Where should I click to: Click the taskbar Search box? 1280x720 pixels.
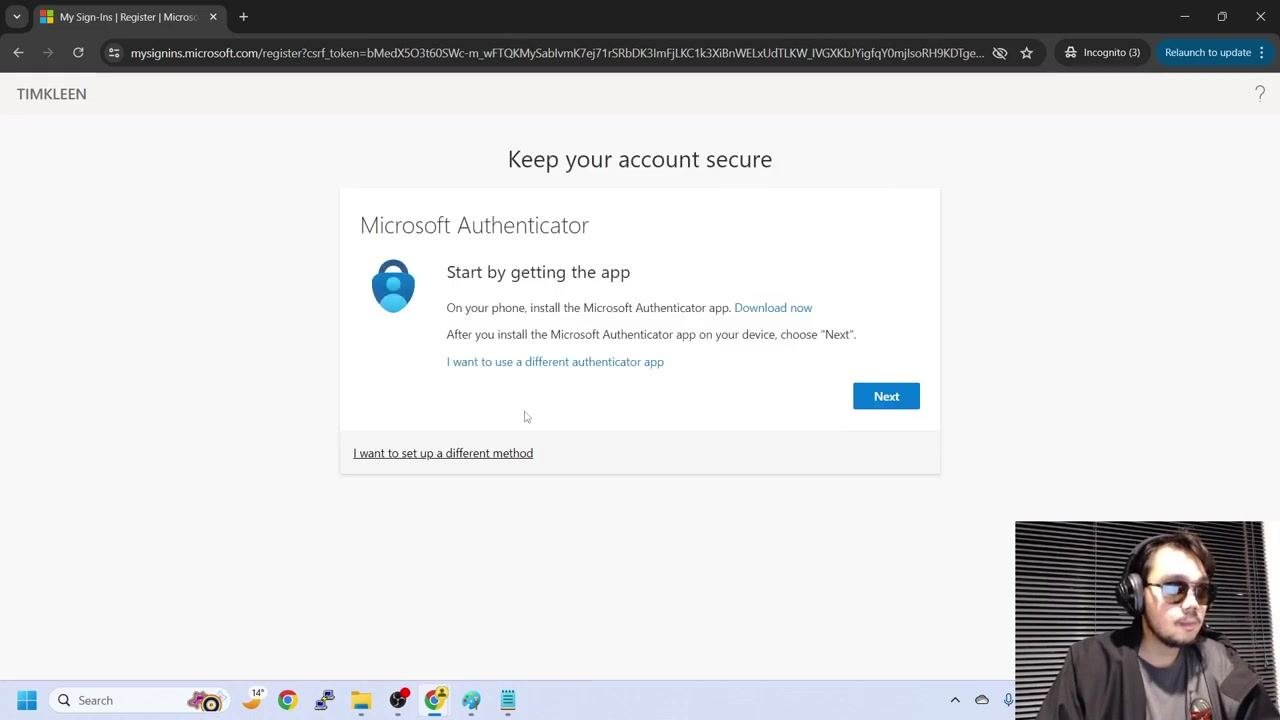tap(137, 700)
